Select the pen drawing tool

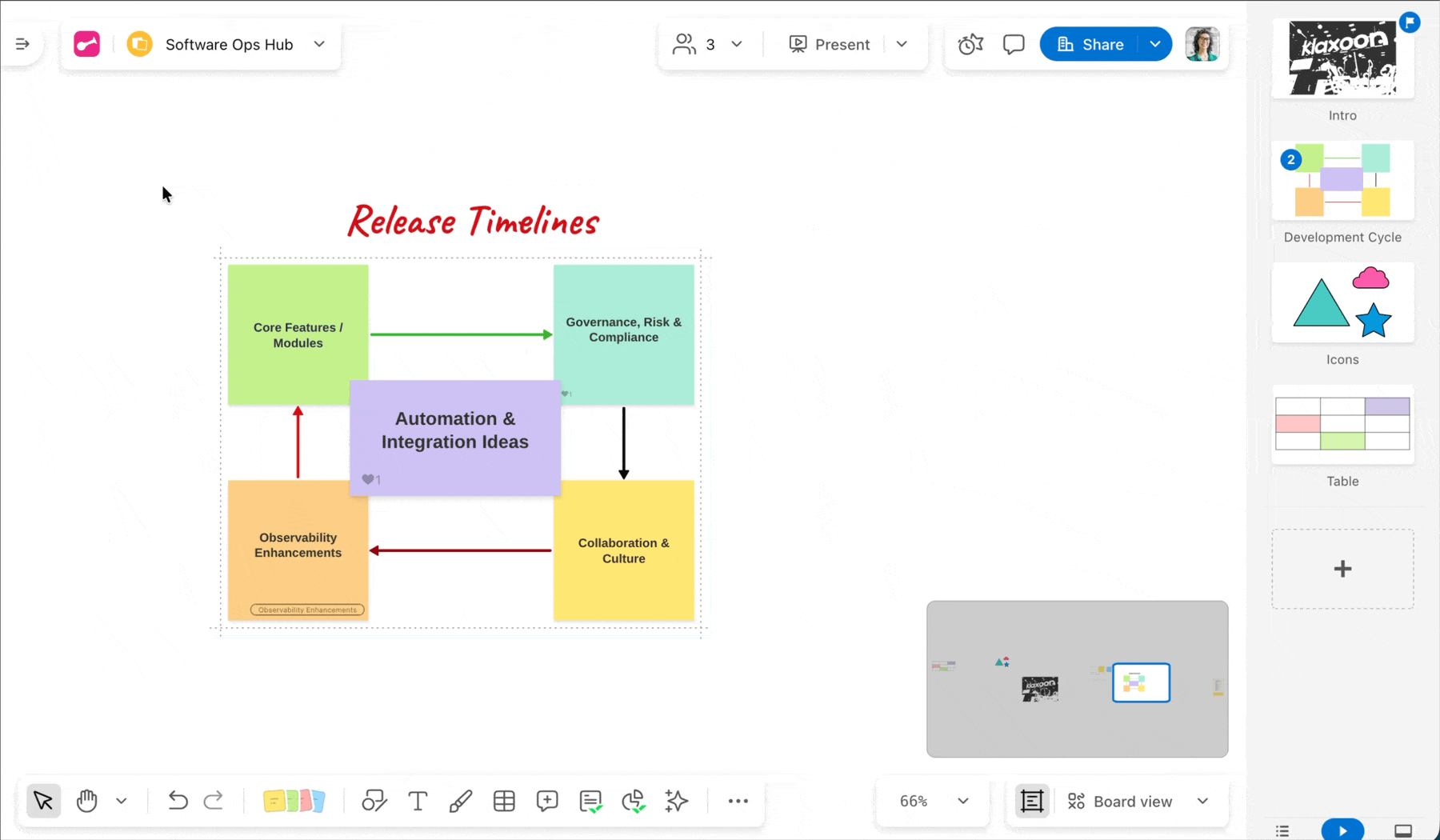pos(461,801)
